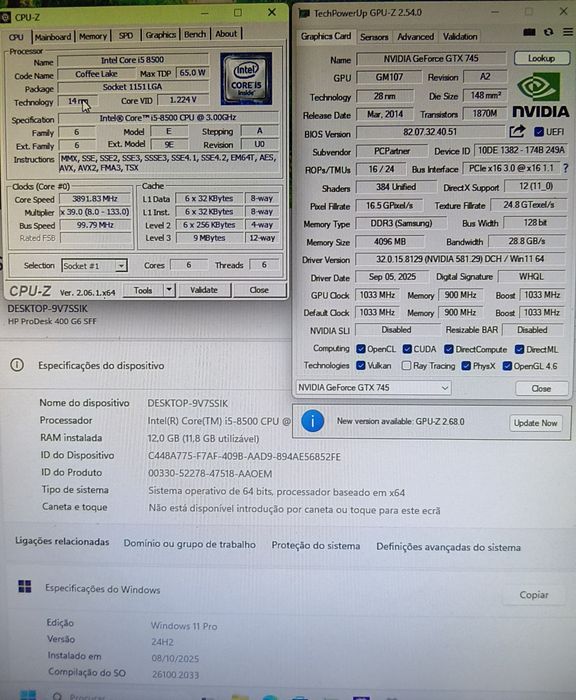The width and height of the screenshot is (576, 700).
Task: Click the device specifications info icon
Action: click(x=17, y=365)
